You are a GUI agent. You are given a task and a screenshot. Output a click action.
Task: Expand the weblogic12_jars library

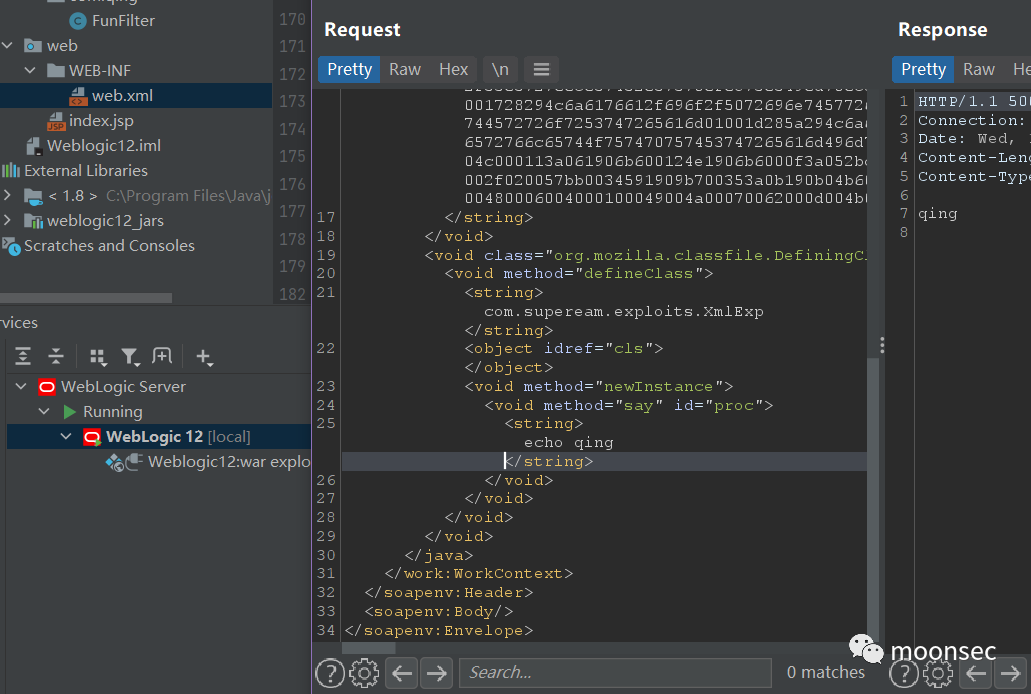[x=7, y=220]
